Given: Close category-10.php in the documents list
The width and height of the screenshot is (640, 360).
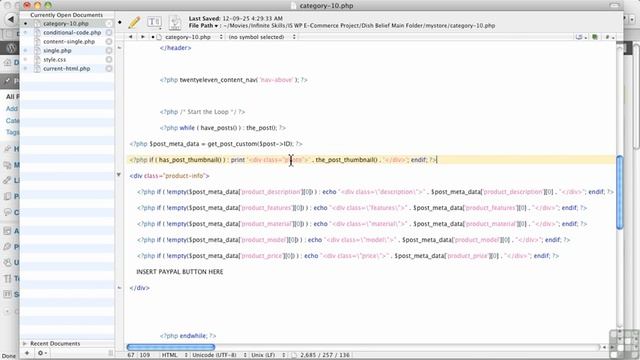Looking at the screenshot, I should 109,24.
